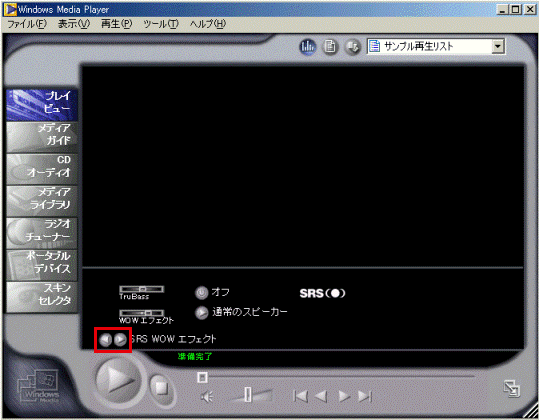Open the ファイル(F) menu
This screenshot has height=420, width=539.
coord(27,24)
